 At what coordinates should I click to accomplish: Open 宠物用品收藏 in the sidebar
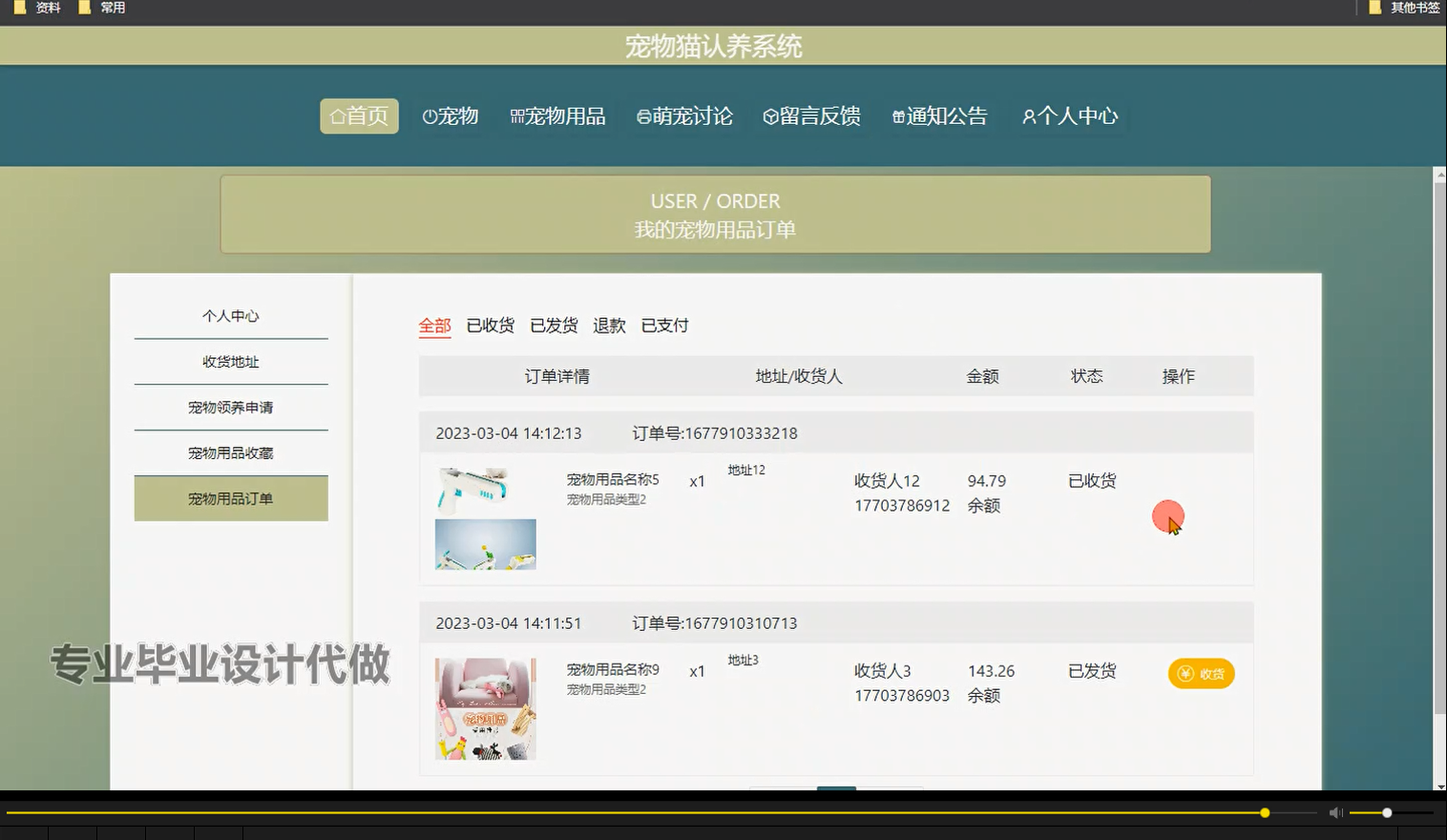230,452
